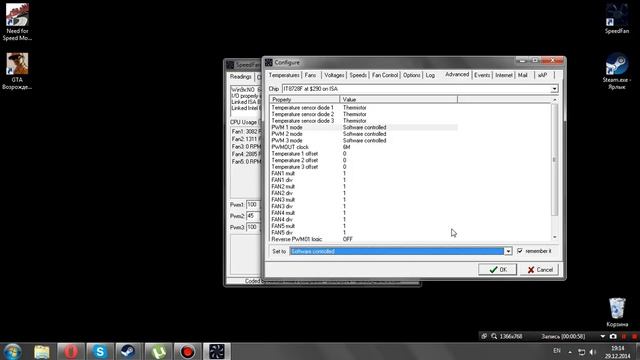Select the 'Reverse PWM01 logic' row

click(x=364, y=239)
